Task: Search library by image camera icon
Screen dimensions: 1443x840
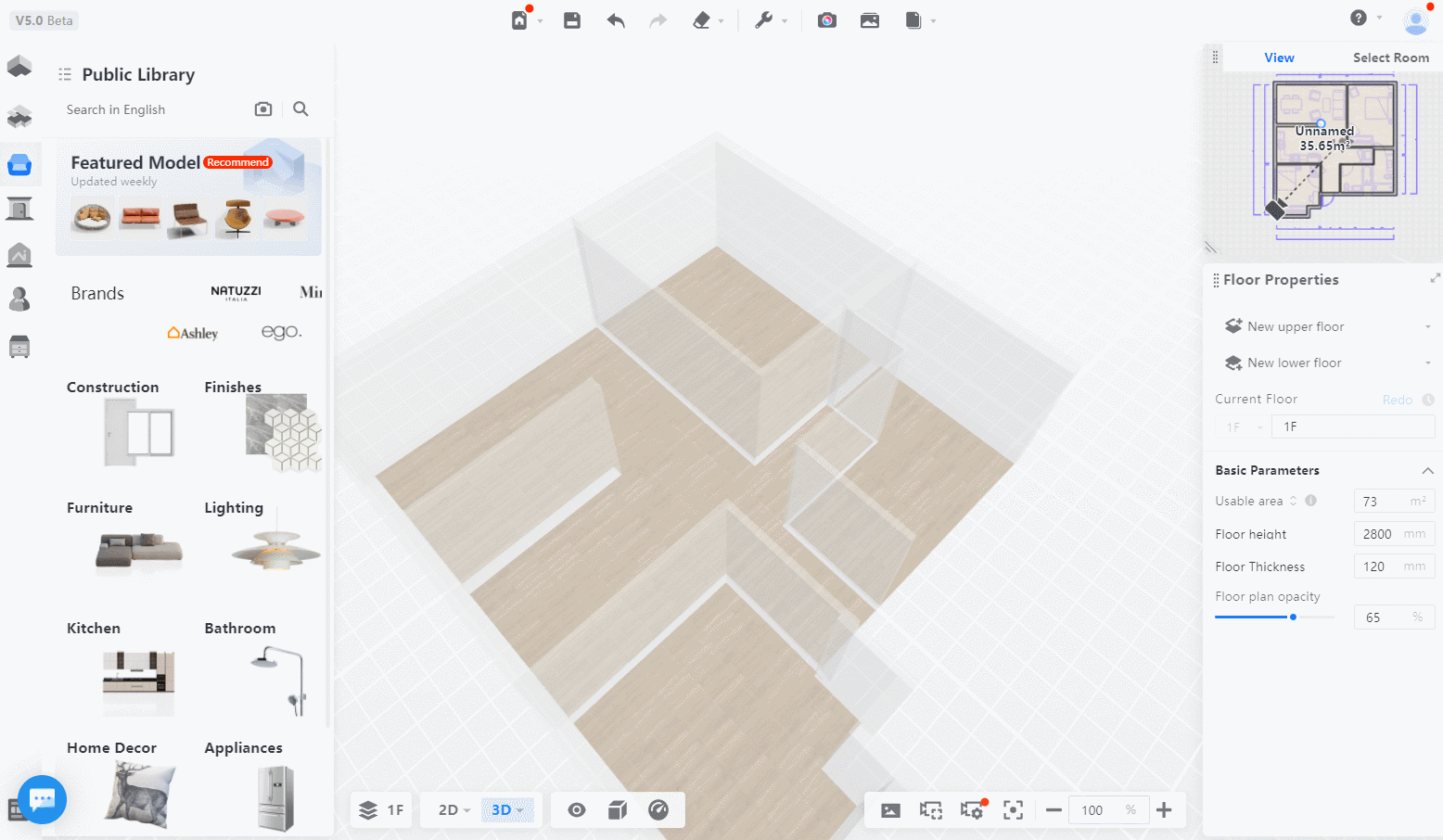Action: point(263,109)
